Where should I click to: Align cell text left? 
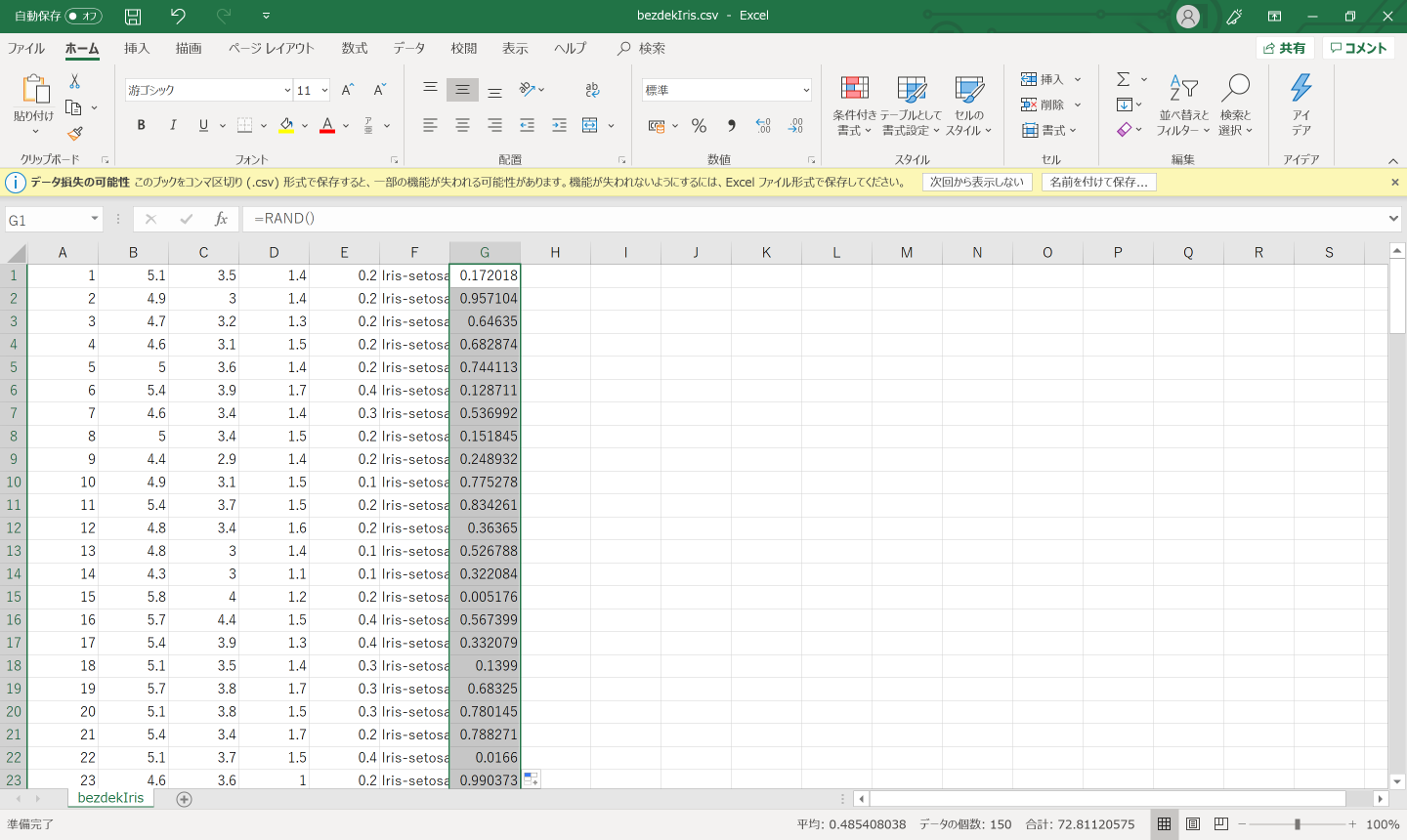[x=430, y=125]
